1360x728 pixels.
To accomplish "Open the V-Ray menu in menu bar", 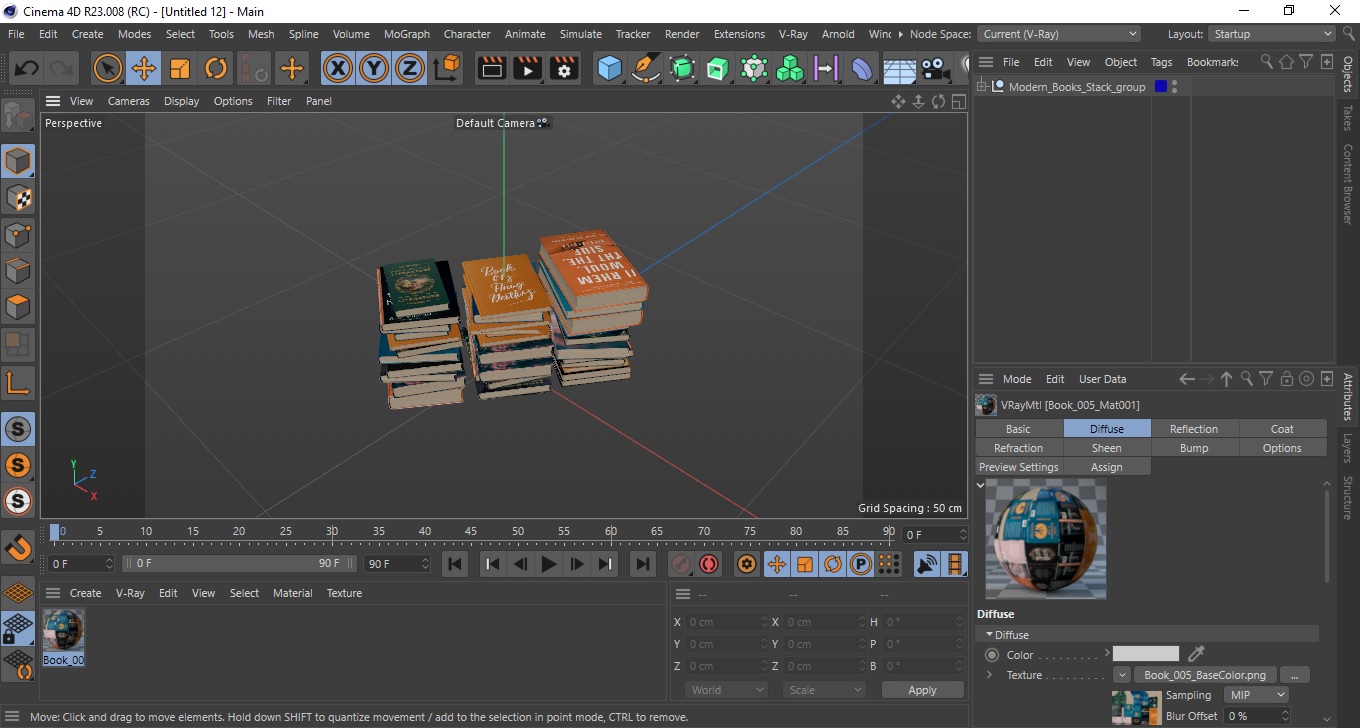I will [x=792, y=34].
